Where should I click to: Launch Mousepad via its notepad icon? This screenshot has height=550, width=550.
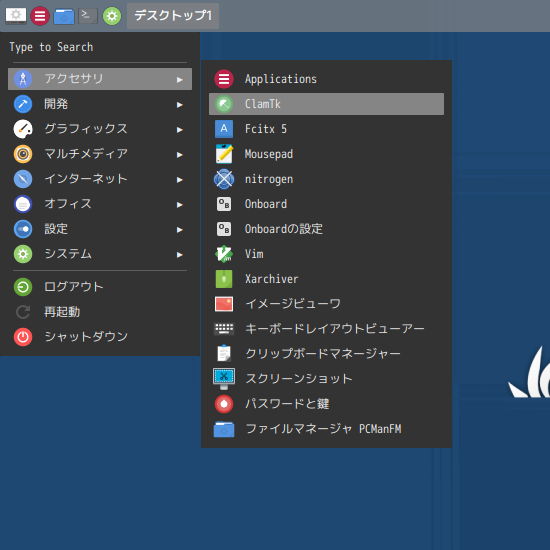point(224,154)
